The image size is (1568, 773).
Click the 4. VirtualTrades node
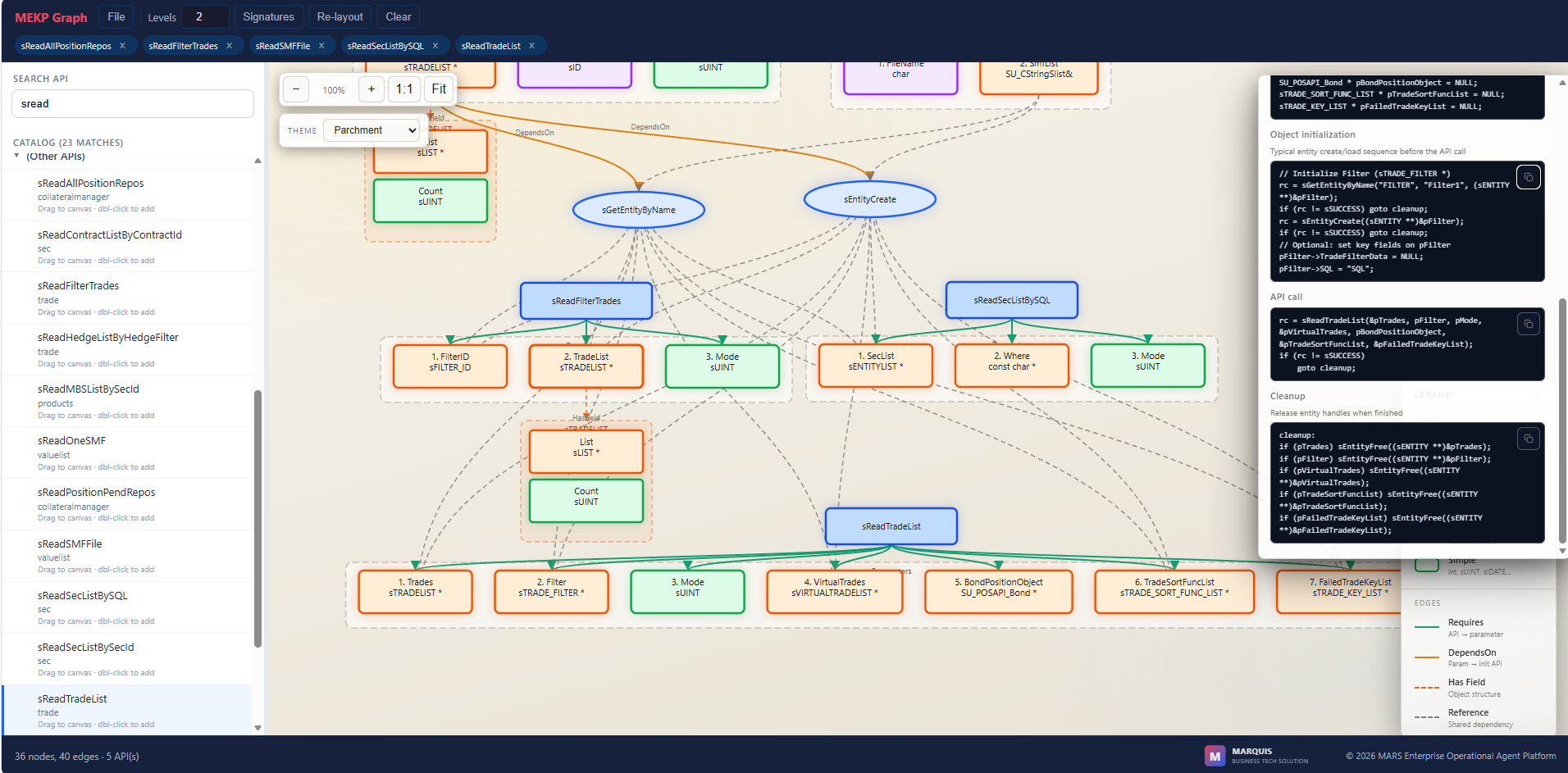point(835,592)
